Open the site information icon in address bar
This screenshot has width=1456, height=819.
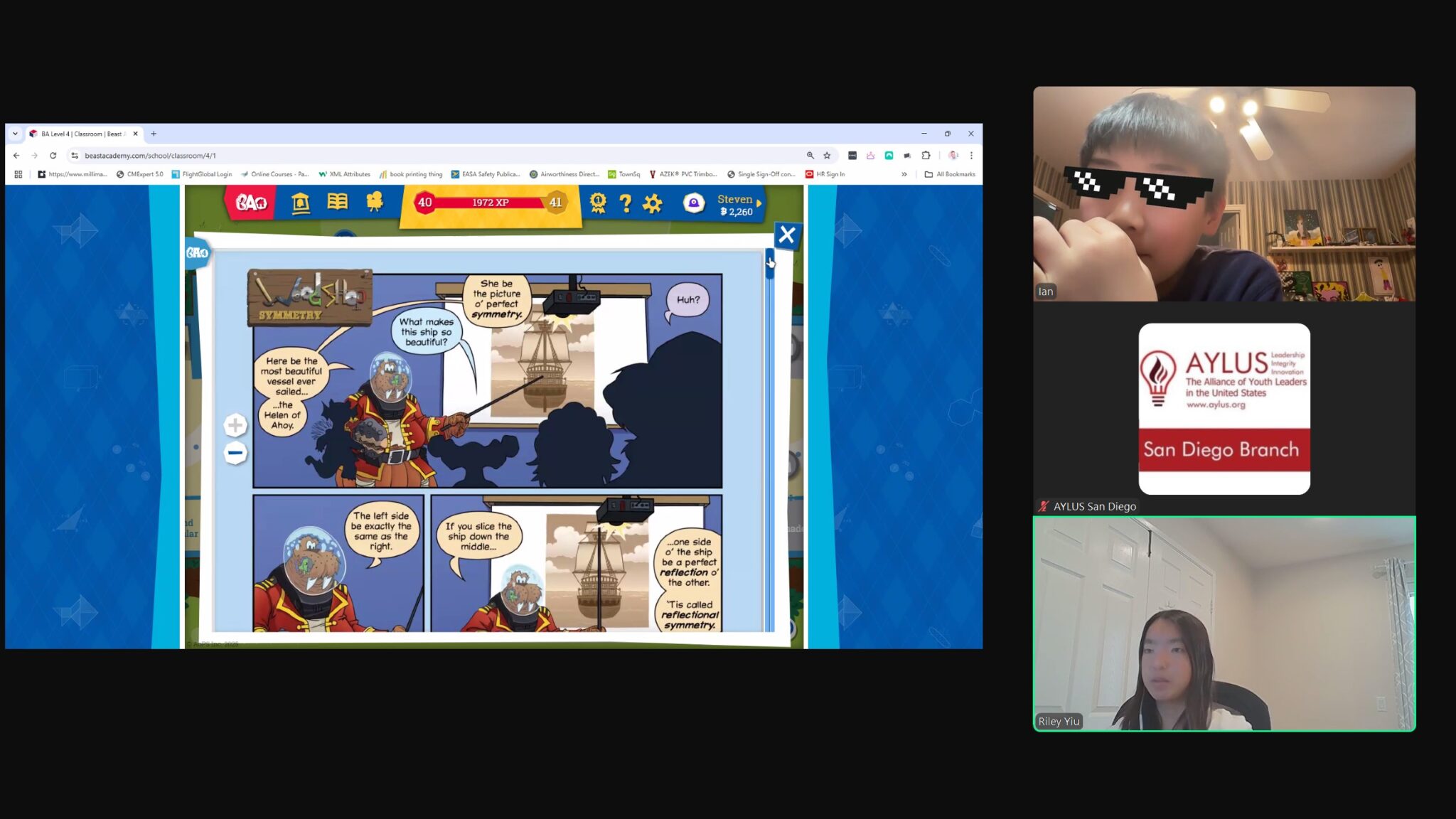pyautogui.click(x=75, y=155)
